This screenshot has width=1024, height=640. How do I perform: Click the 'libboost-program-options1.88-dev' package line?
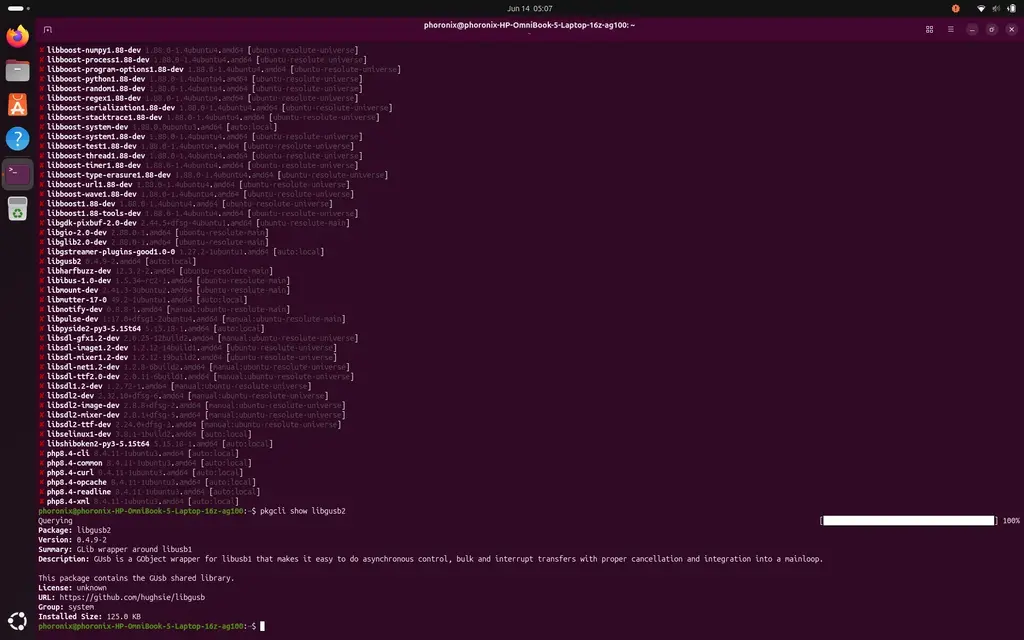[x=219, y=69]
